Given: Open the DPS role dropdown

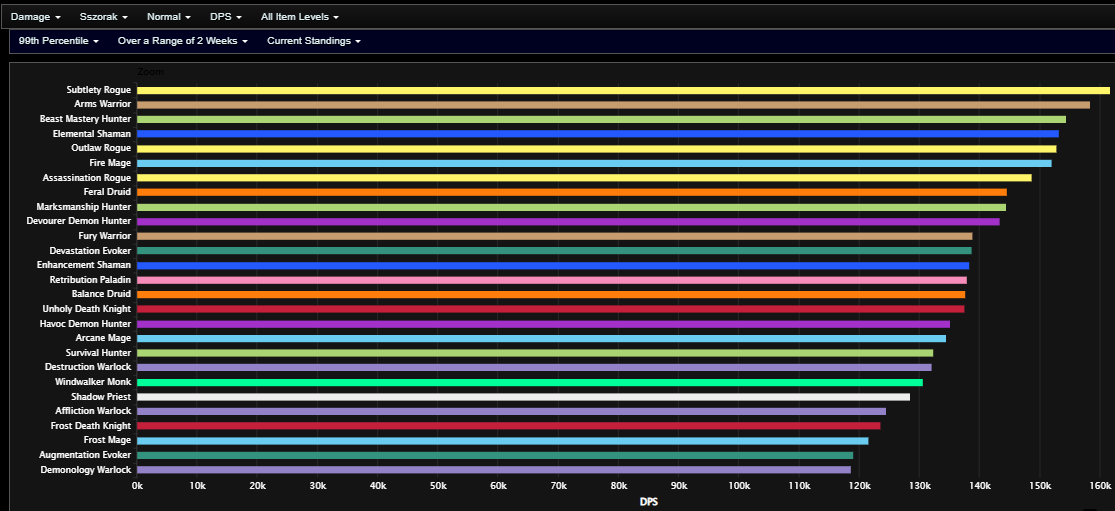Looking at the screenshot, I should click(x=225, y=16).
